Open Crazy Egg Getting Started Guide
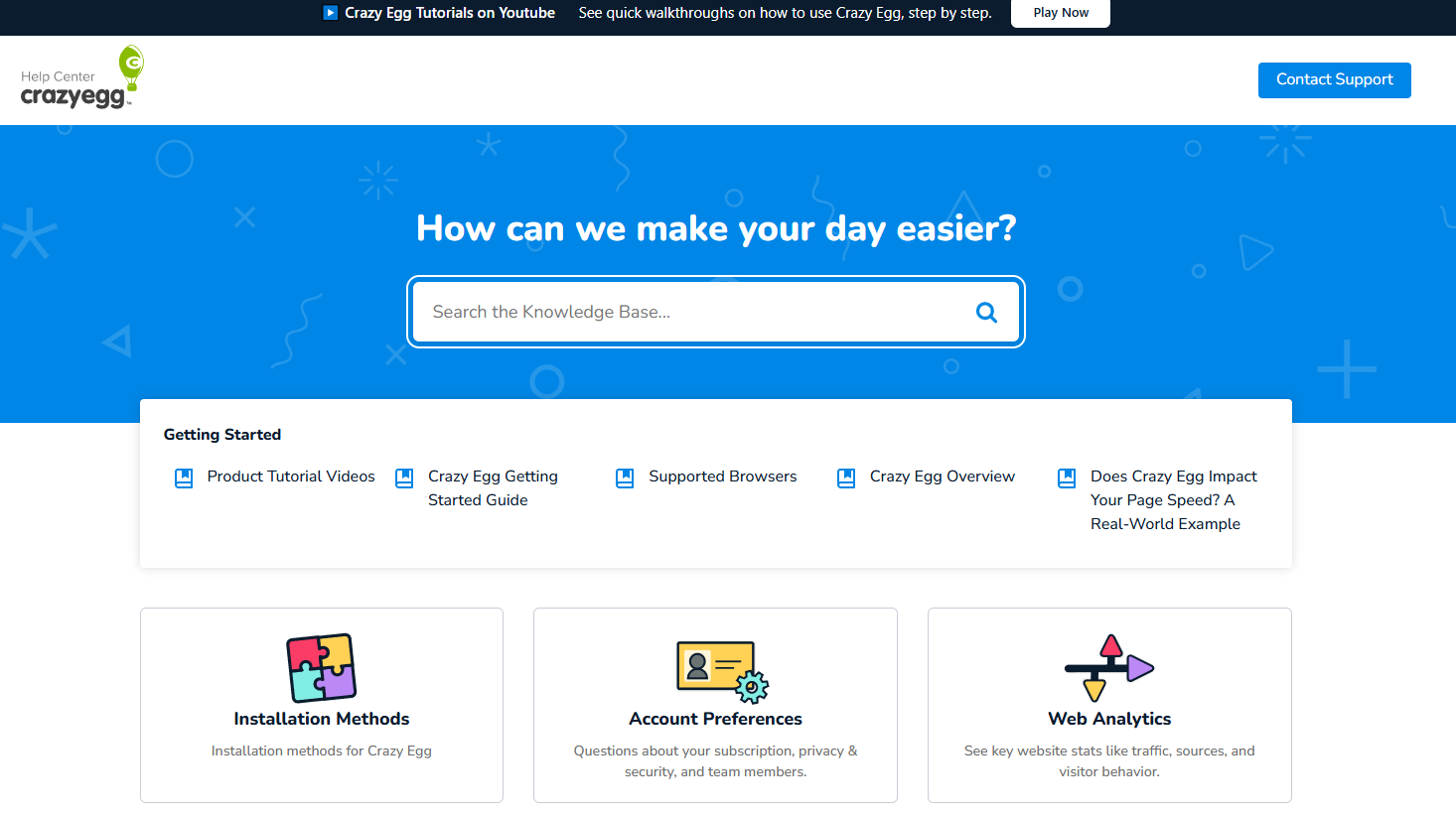Screen dimensions: 1456x818 (493, 488)
